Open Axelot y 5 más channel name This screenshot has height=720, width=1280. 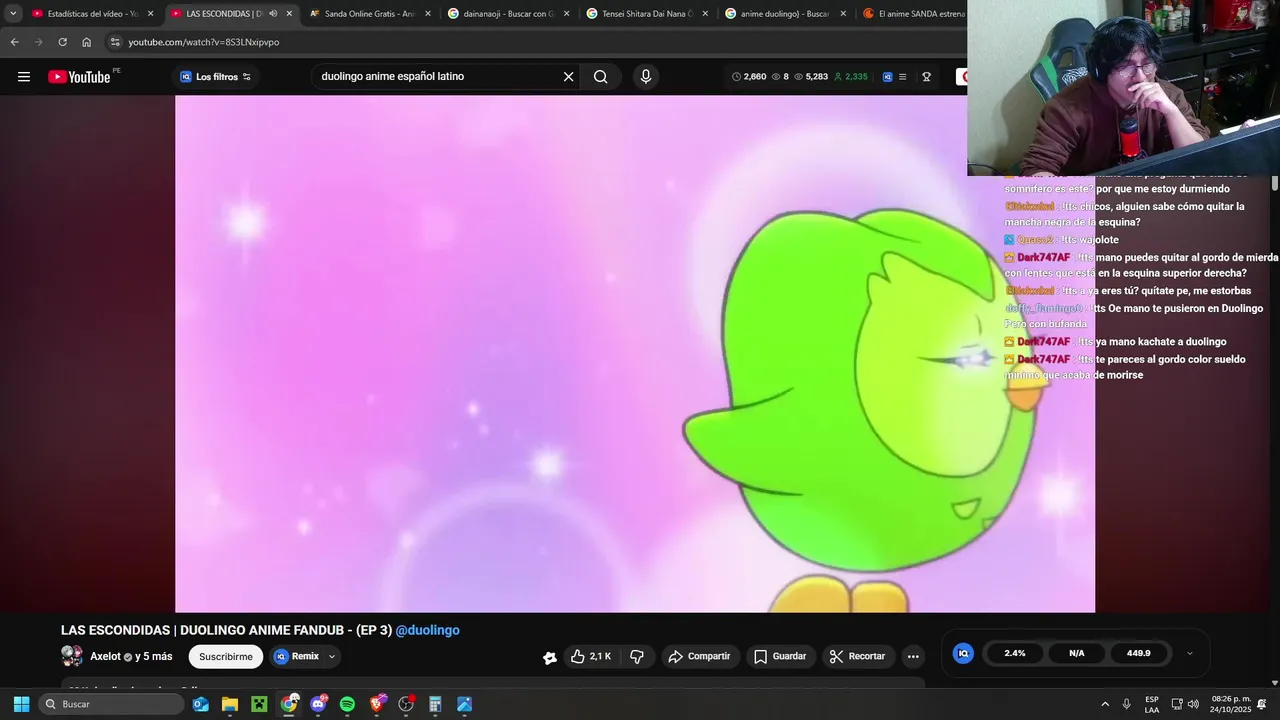point(131,656)
